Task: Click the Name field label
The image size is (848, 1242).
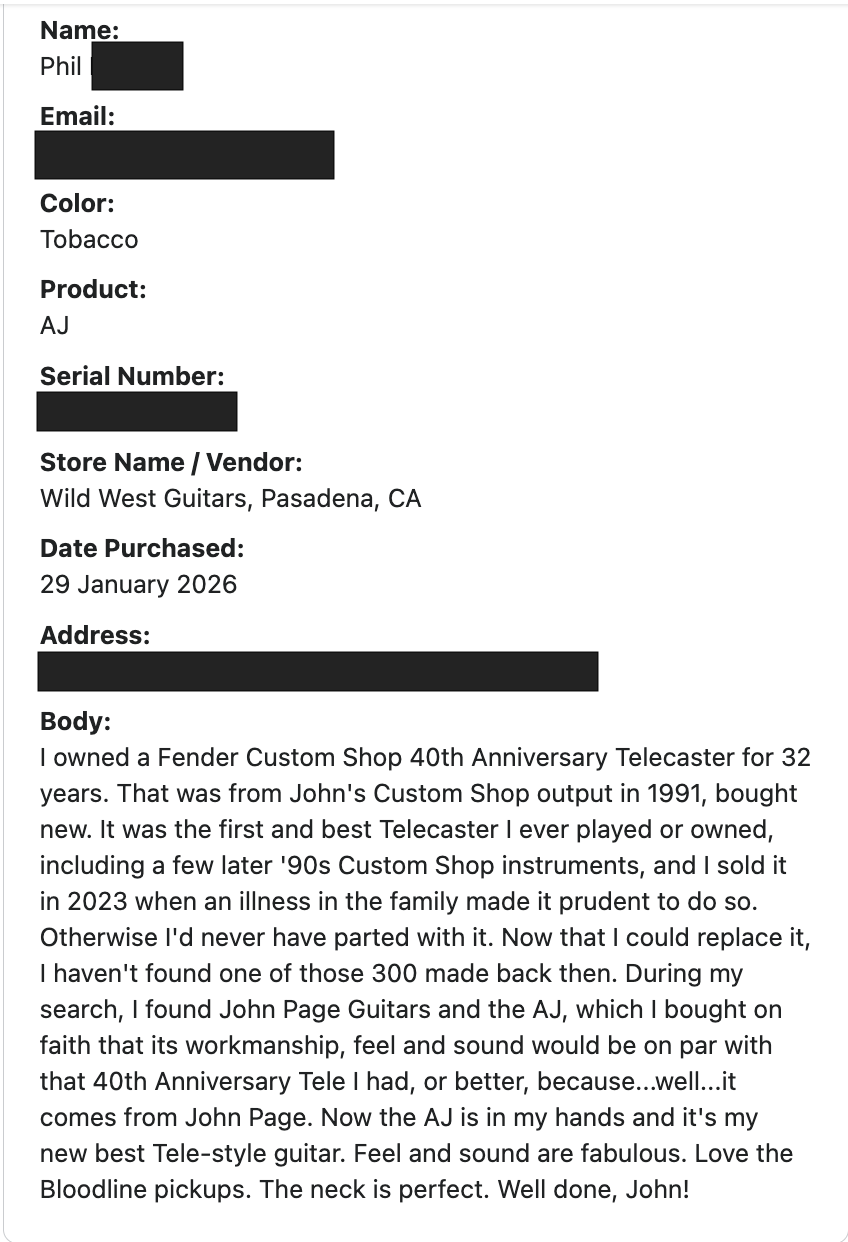Action: click(79, 30)
